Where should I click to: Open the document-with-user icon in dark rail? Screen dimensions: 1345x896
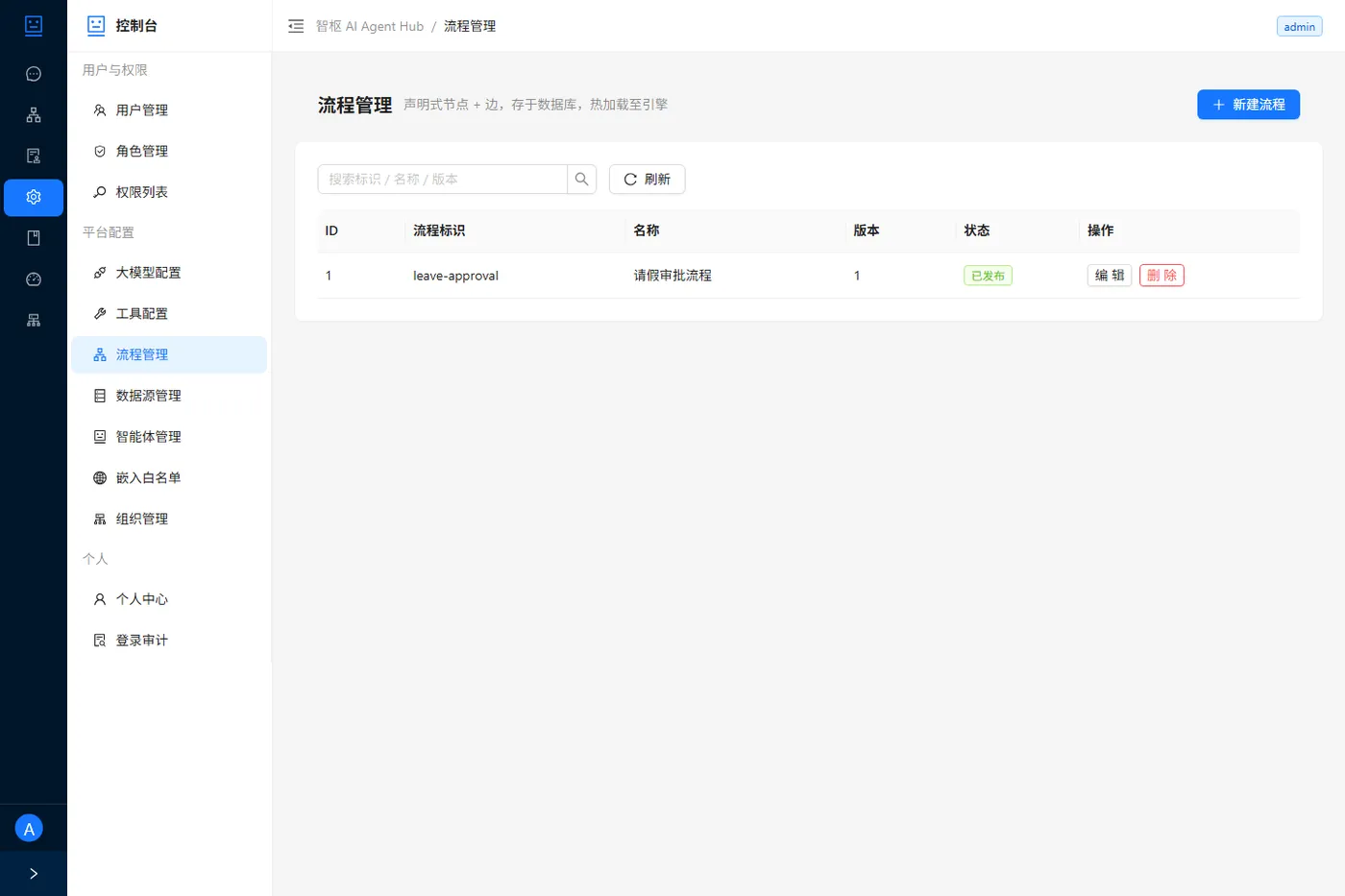pos(34,156)
